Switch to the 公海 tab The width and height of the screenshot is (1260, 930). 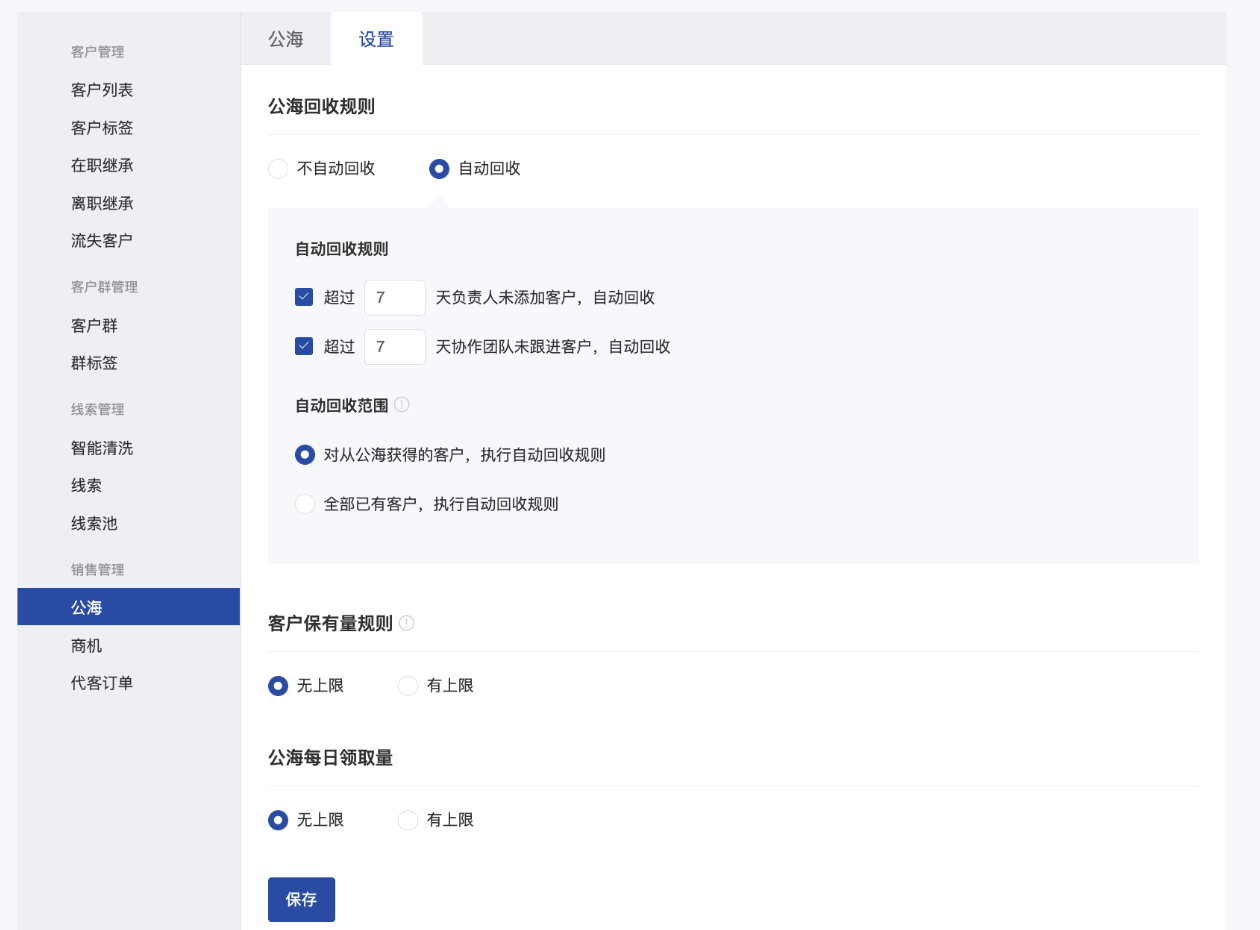[x=286, y=39]
